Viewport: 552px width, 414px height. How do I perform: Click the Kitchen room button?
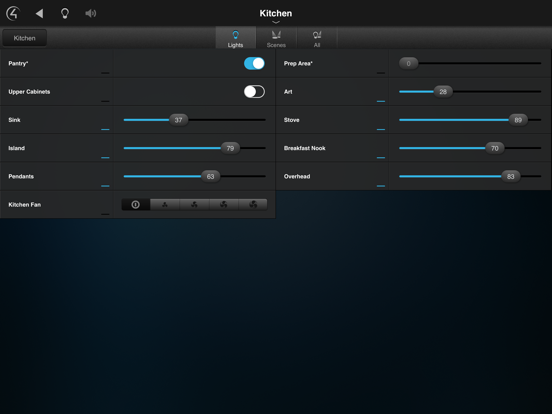tap(25, 38)
